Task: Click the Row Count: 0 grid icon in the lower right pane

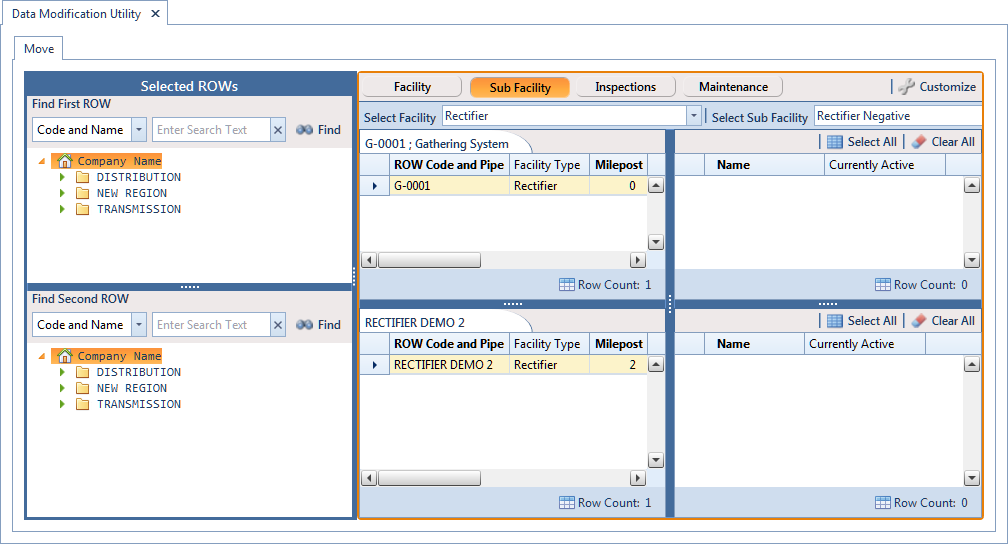Action: [x=883, y=503]
